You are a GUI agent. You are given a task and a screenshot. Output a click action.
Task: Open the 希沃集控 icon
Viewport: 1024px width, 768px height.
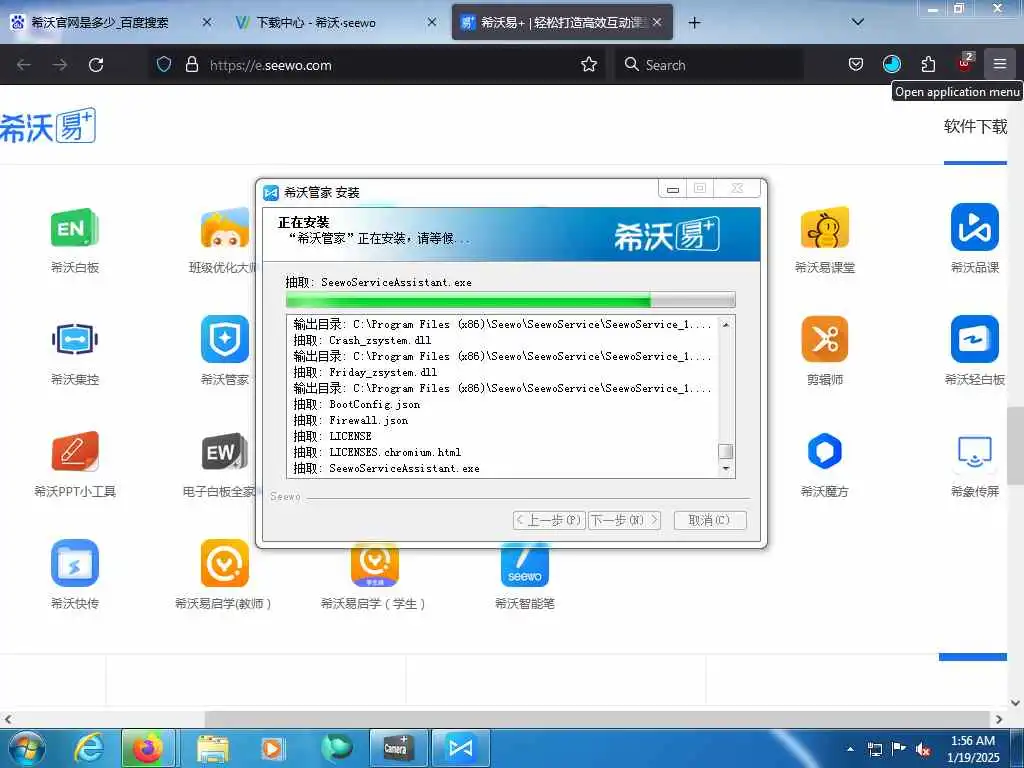[74, 339]
